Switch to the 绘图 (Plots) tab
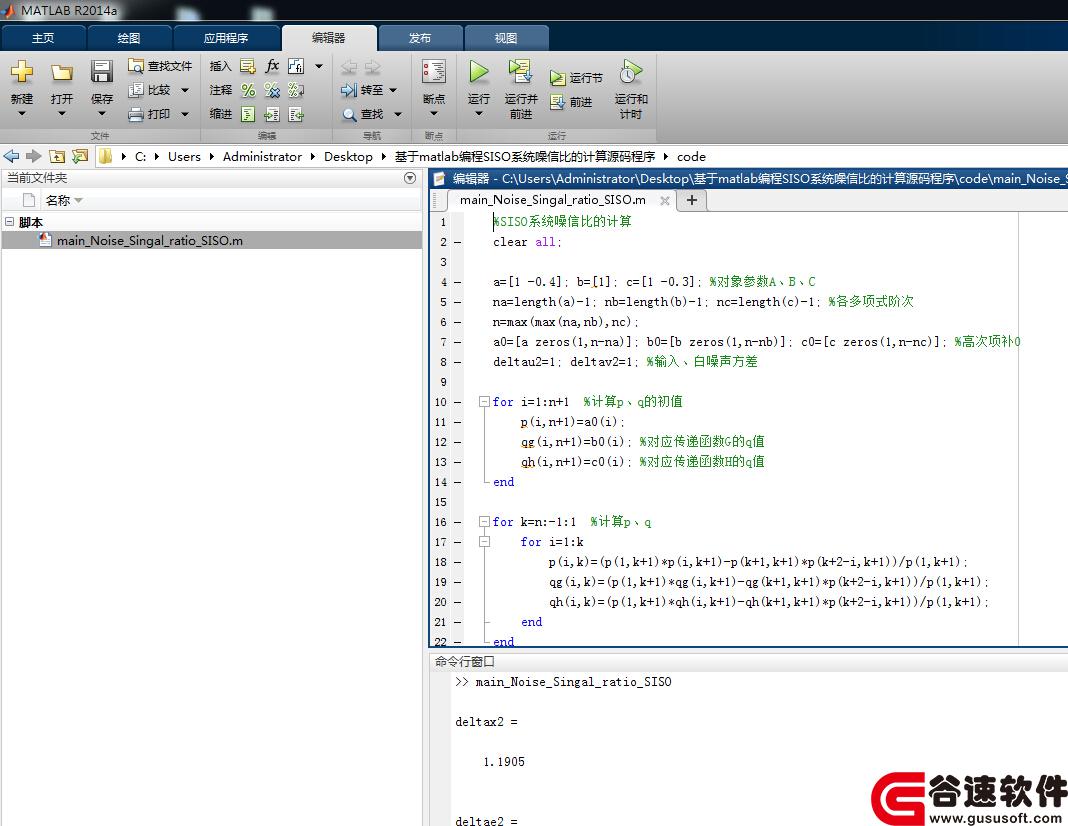The width and height of the screenshot is (1068, 826). pyautogui.click(x=129, y=38)
